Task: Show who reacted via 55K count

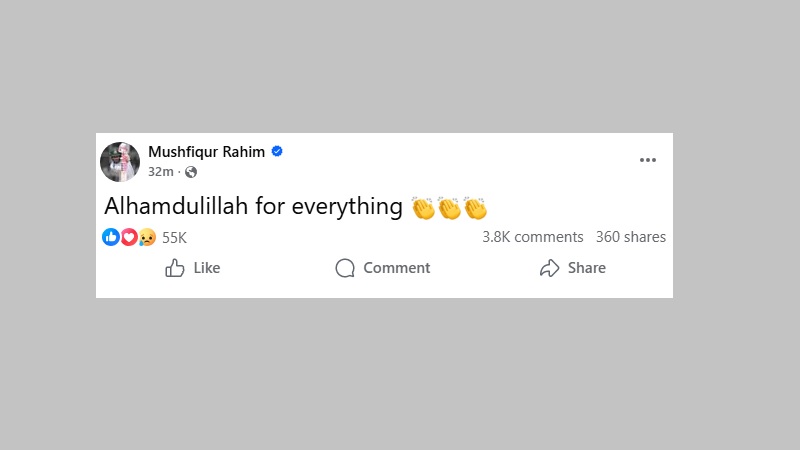Action: 174,237
